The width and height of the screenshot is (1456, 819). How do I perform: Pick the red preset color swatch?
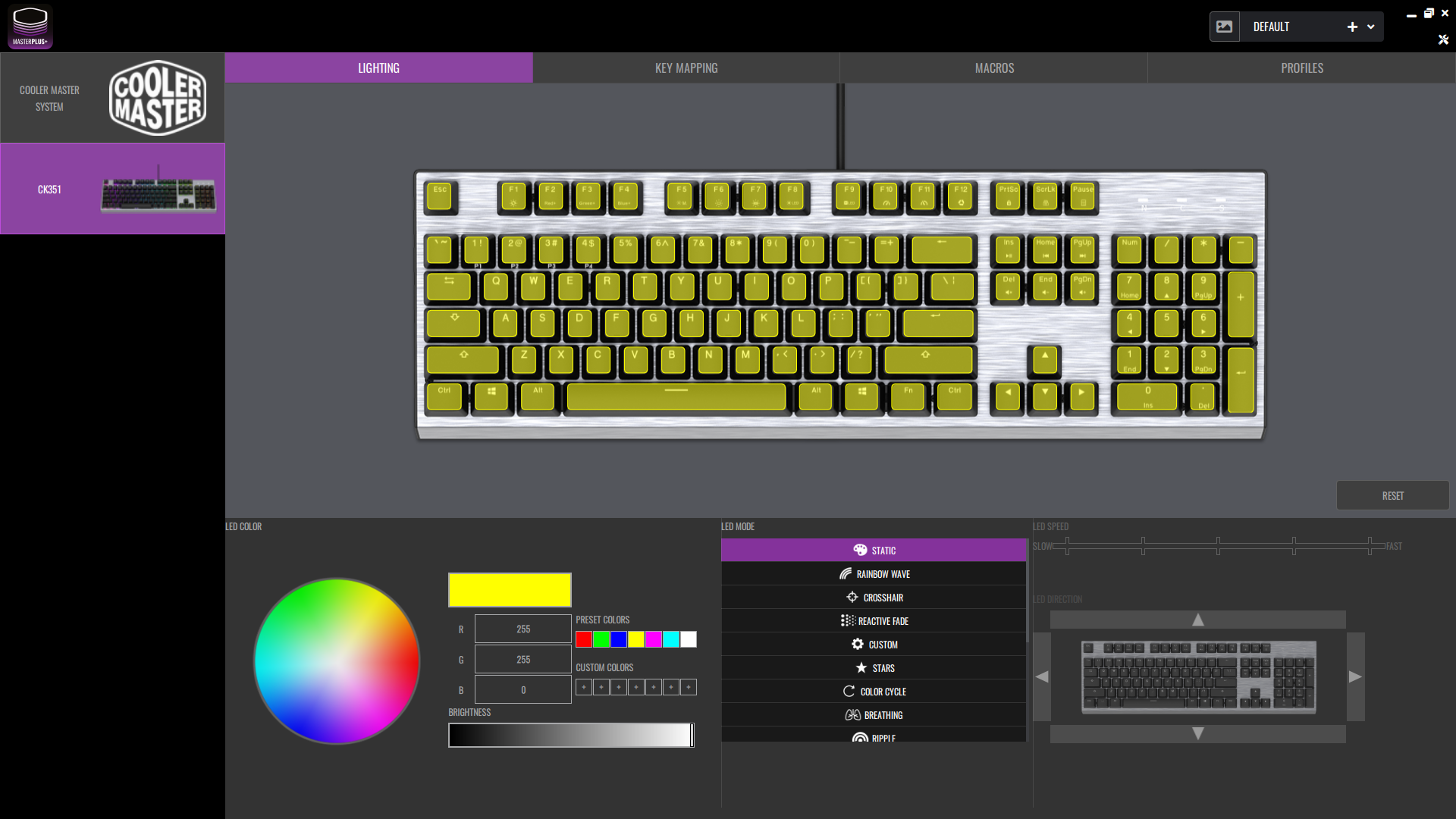(583, 639)
